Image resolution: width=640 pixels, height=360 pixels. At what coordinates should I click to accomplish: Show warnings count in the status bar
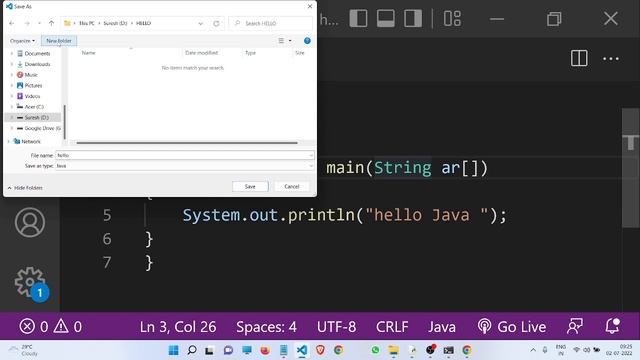point(68,327)
